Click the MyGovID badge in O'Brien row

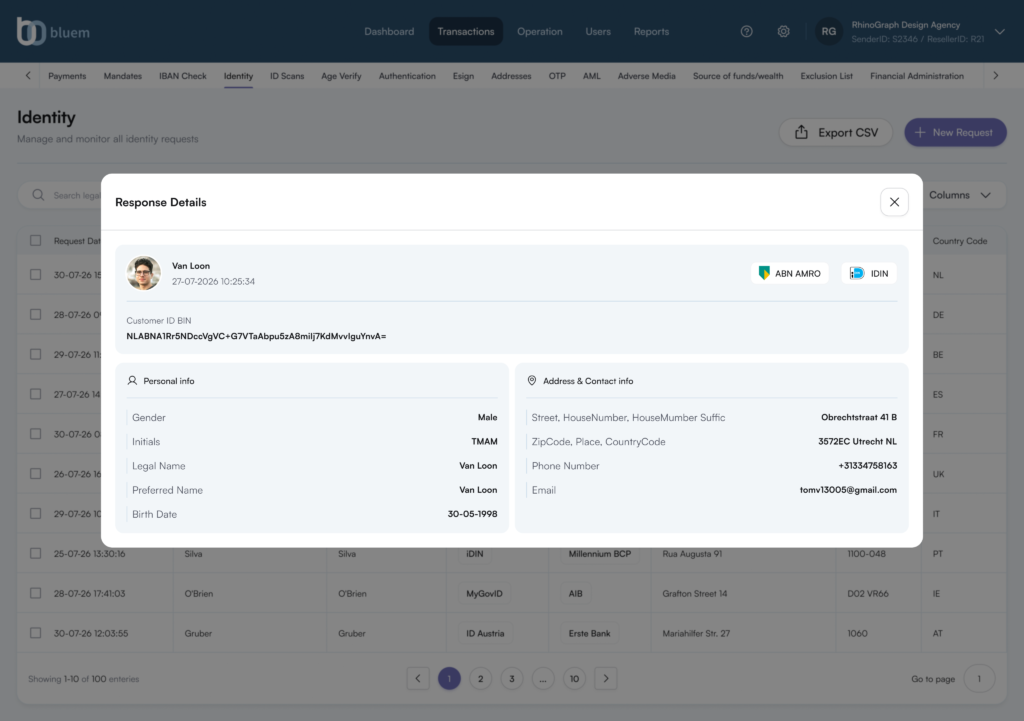tap(485, 594)
